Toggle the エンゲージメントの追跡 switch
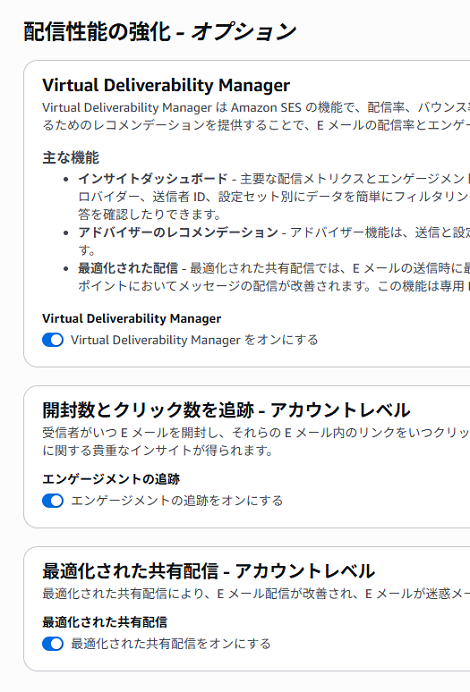Screen dimensions: 470x692 (x=53, y=500)
